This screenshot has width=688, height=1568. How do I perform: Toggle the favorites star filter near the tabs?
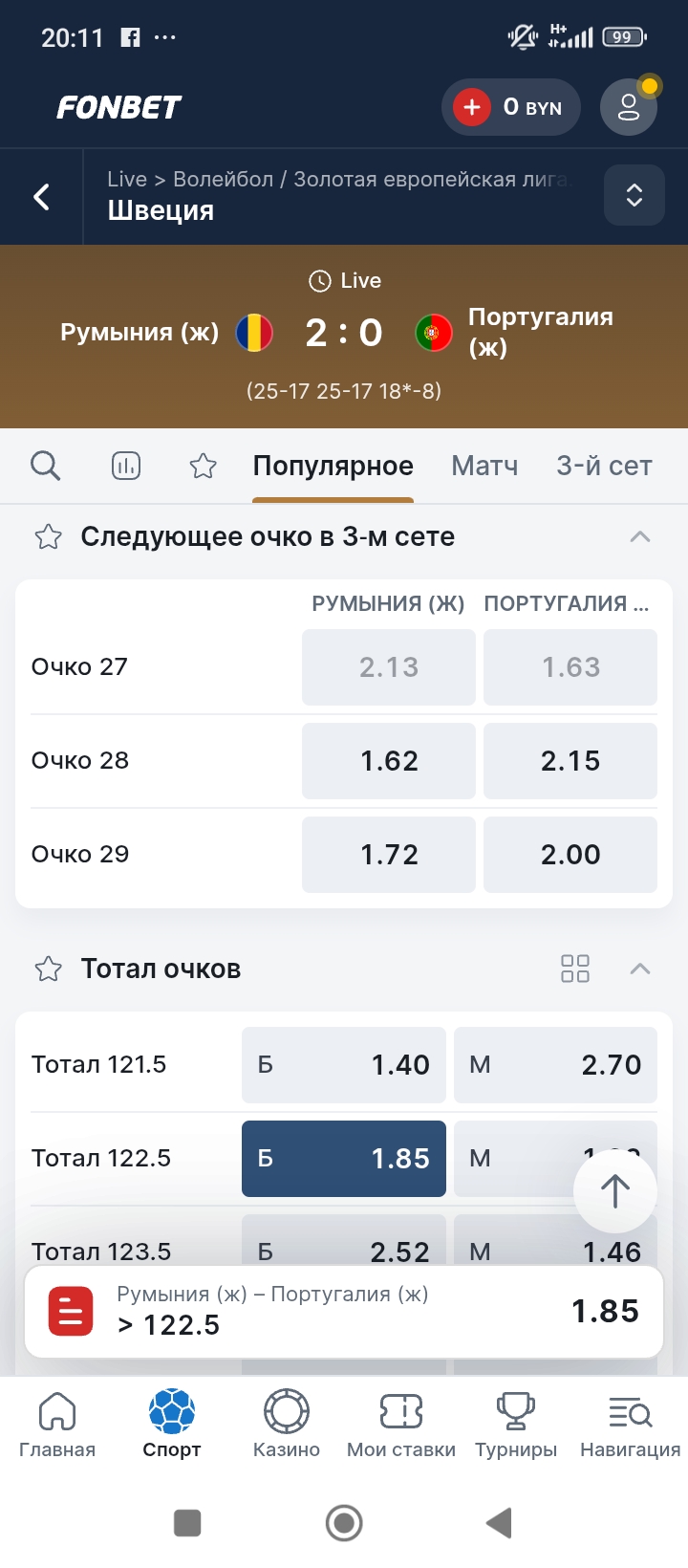point(203,466)
